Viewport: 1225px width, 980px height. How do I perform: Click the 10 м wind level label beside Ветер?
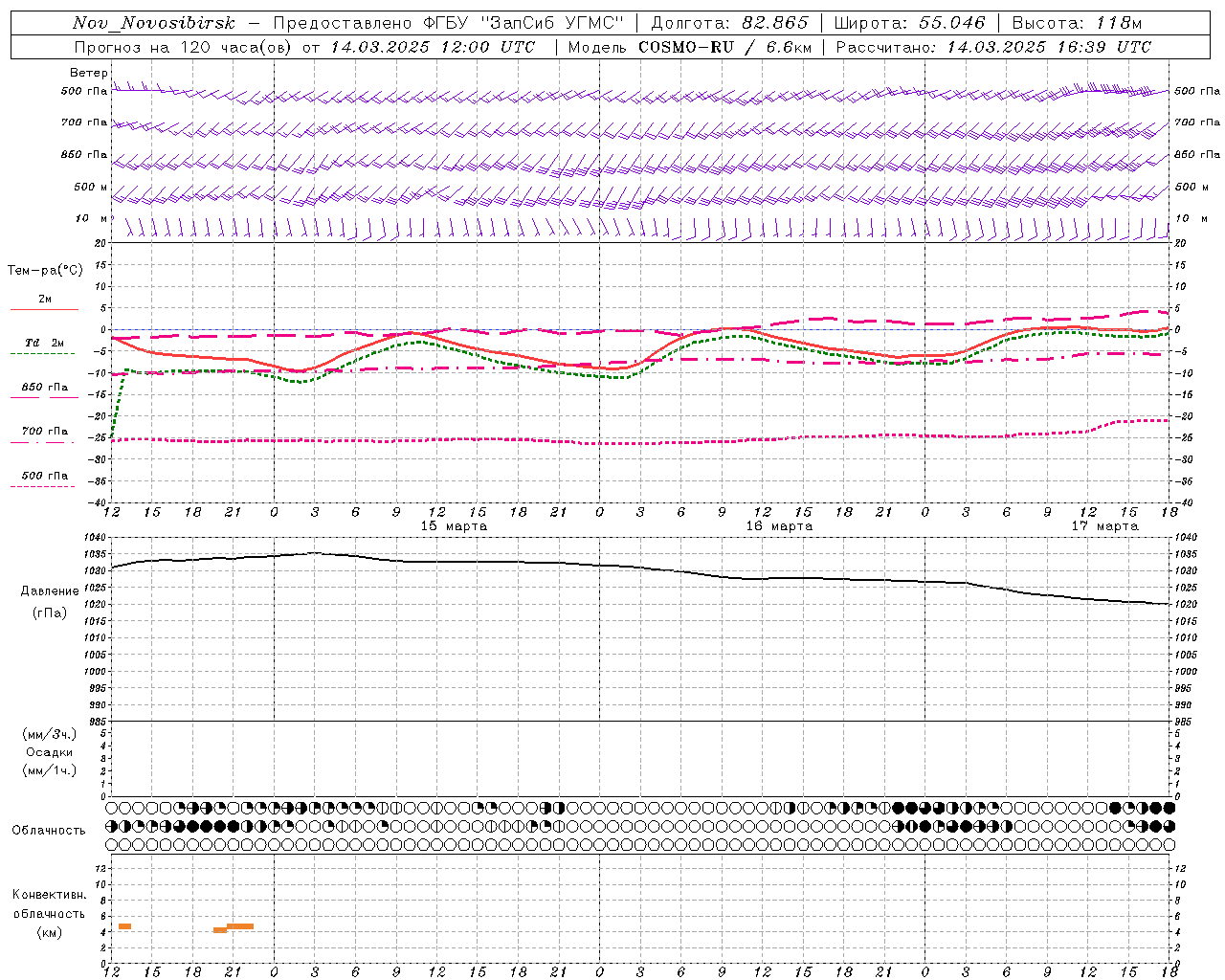(x=92, y=219)
